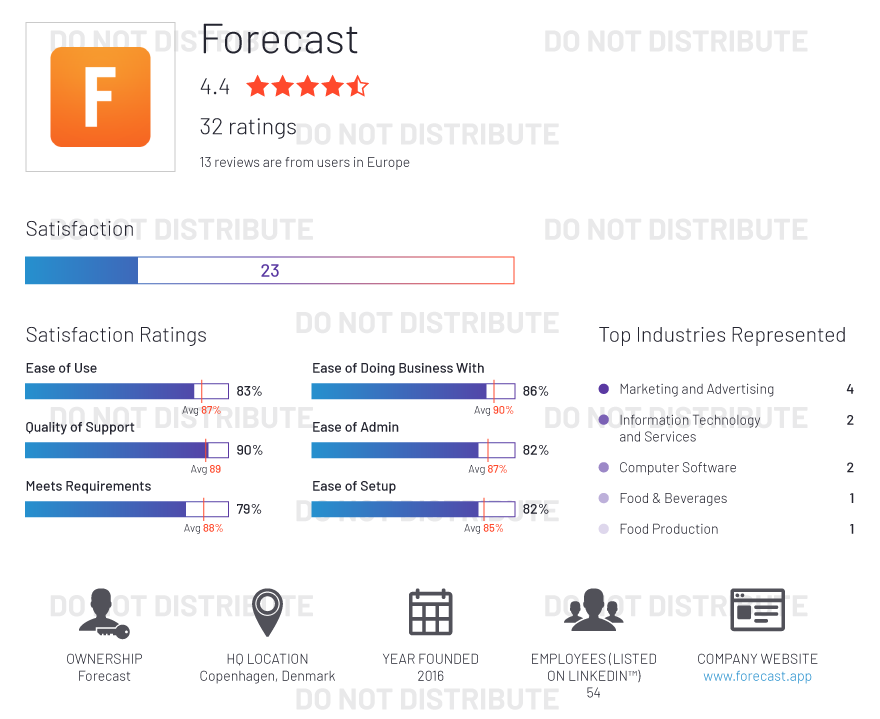Image resolution: width=880 pixels, height=719 pixels.
Task: Click the Meets Requirements rating bar
Action: (x=127, y=509)
